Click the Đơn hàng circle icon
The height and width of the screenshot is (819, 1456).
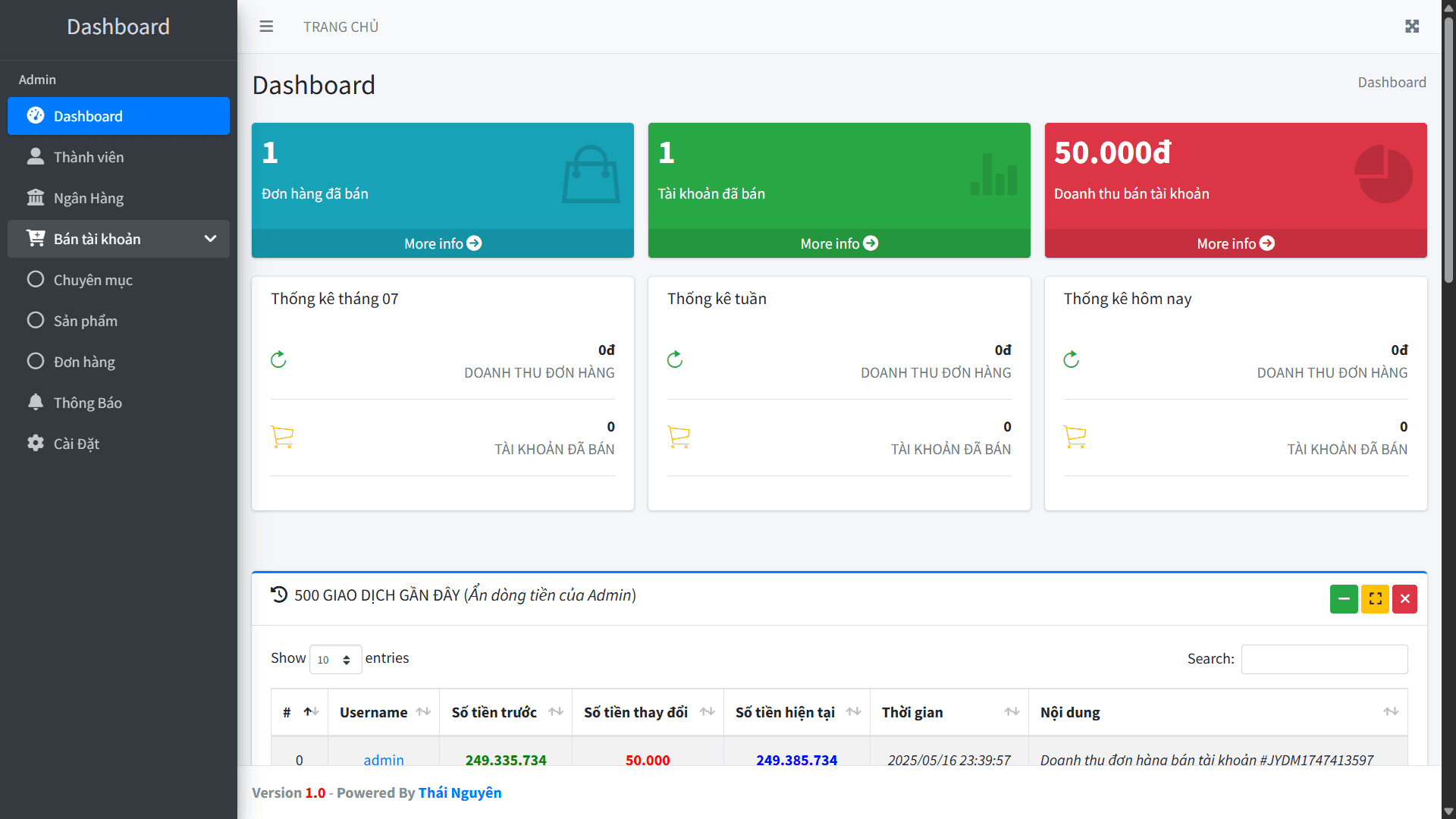[x=36, y=361]
